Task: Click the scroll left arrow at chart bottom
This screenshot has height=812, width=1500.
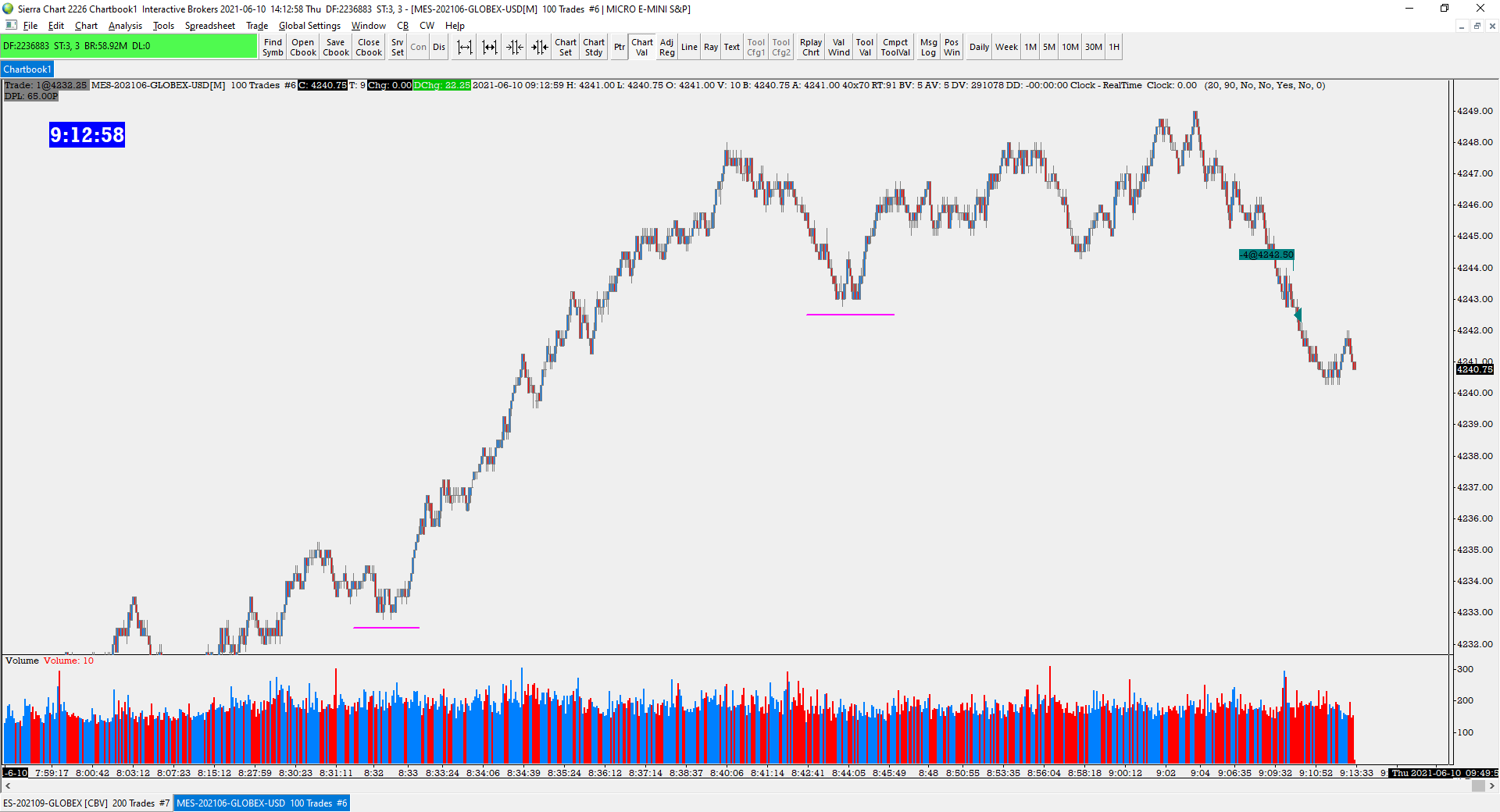Action: coord(8,786)
